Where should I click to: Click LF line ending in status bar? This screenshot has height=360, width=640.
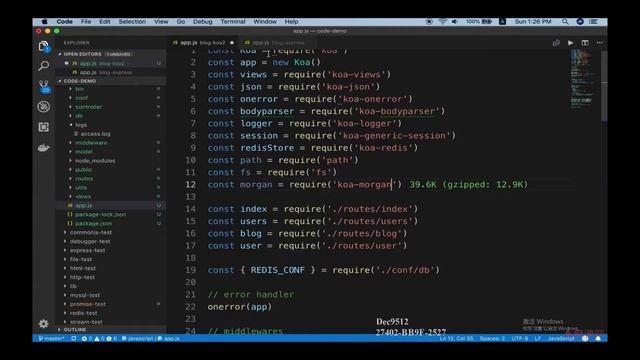click(x=538, y=338)
